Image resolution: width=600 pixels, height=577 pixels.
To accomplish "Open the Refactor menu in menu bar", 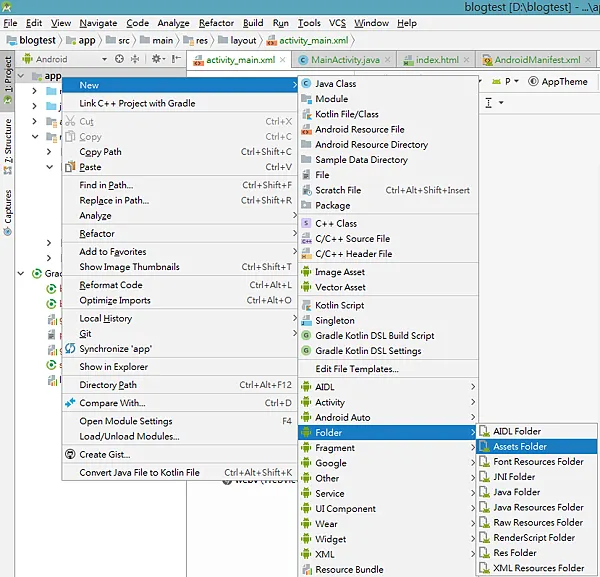I will (216, 23).
